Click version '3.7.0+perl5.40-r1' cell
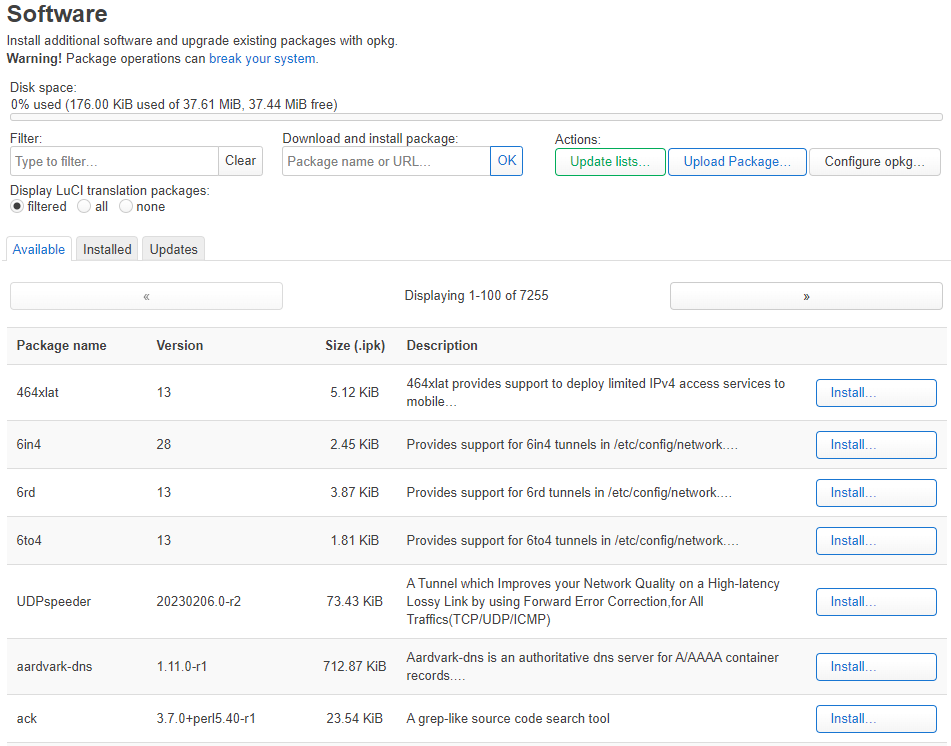This screenshot has width=951, height=746. 206,719
